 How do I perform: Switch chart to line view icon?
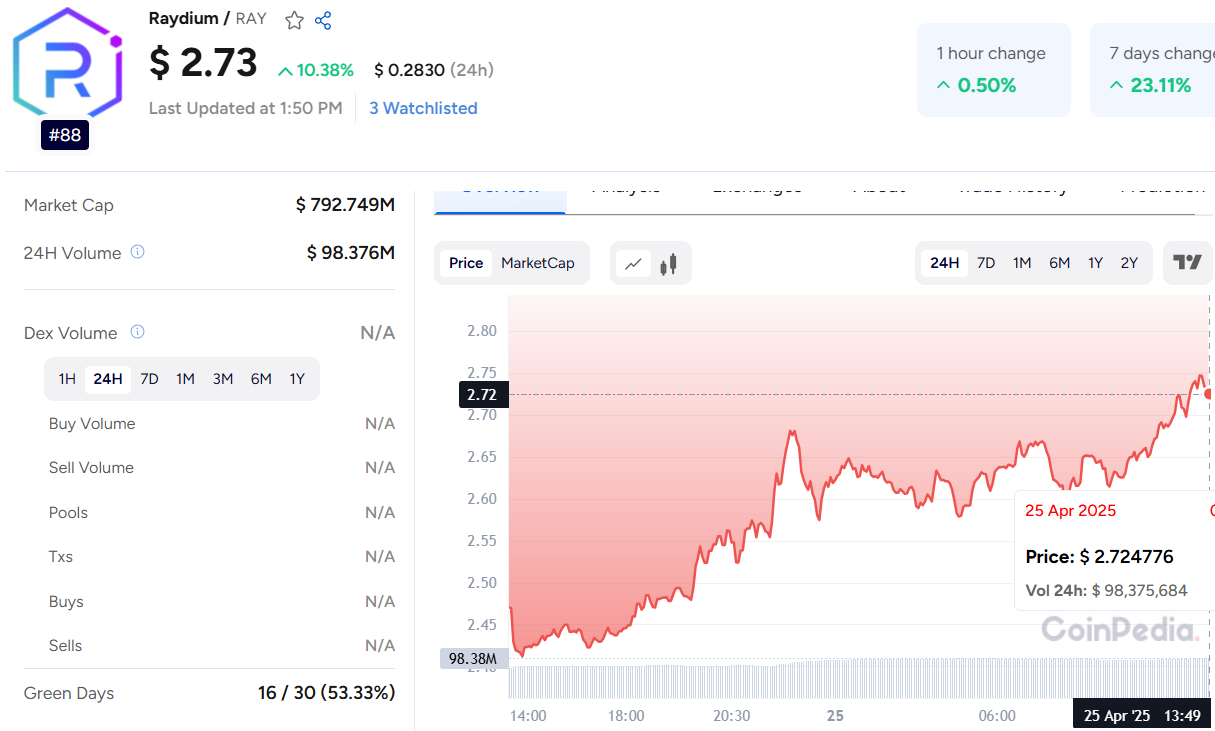pyautogui.click(x=633, y=264)
